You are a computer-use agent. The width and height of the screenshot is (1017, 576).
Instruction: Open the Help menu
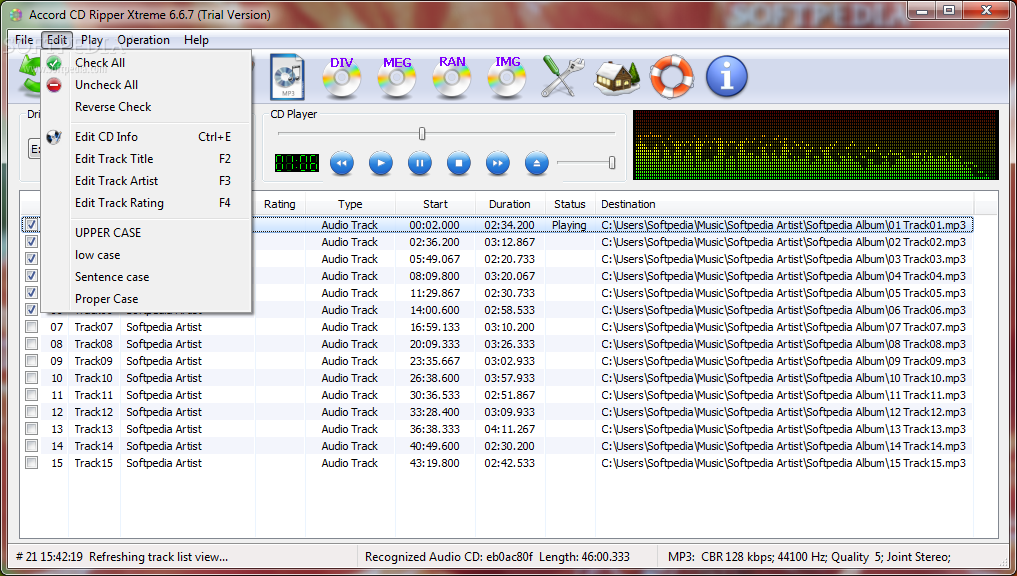pyautogui.click(x=196, y=40)
